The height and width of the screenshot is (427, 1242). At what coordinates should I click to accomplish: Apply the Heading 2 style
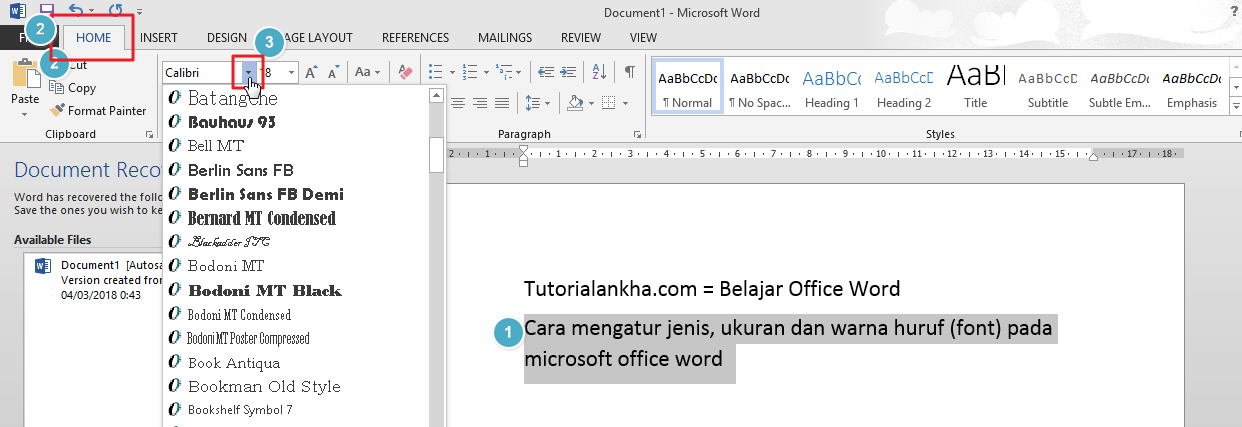[903, 88]
